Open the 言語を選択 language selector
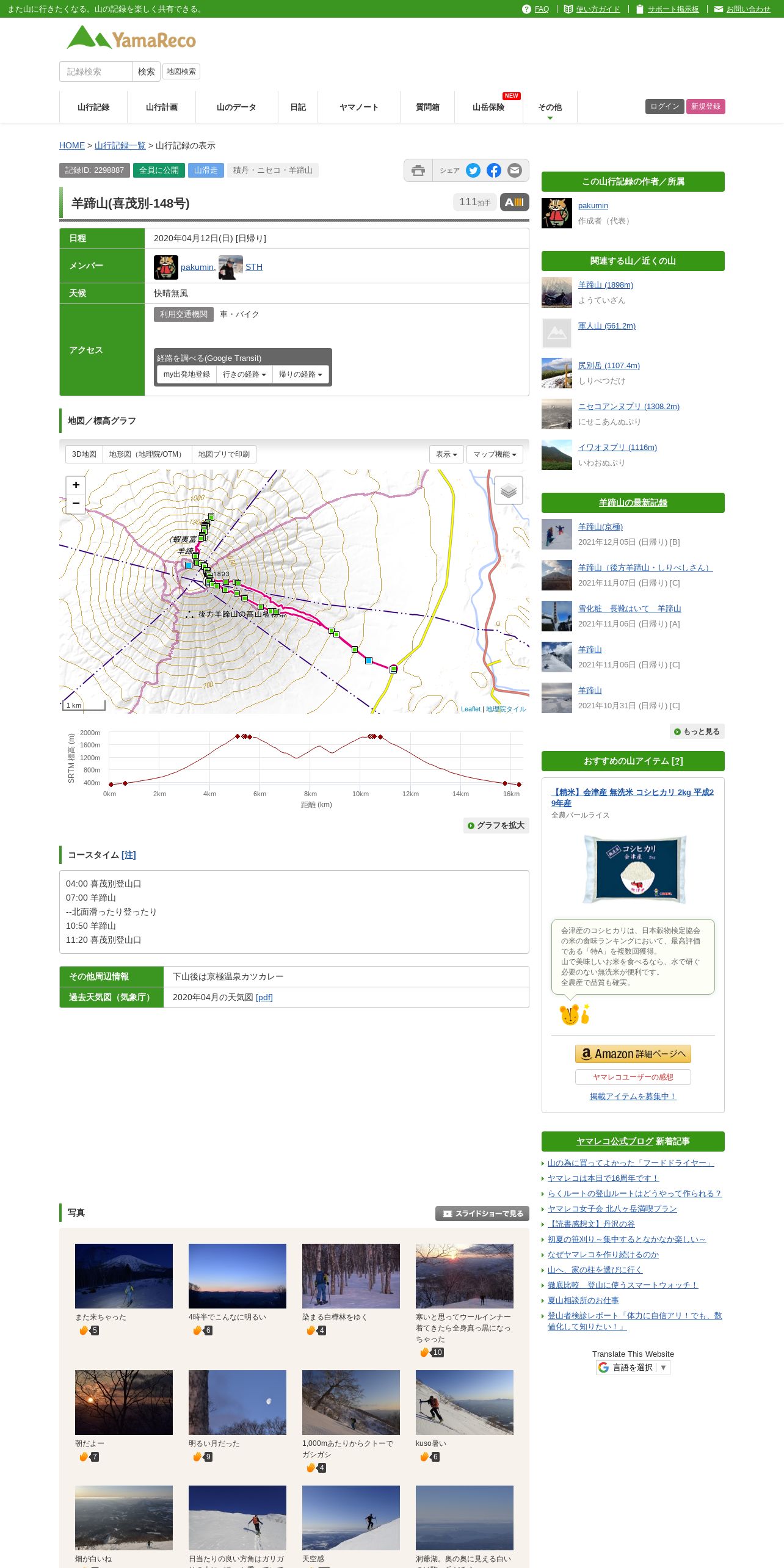This screenshot has height=1568, width=784. 633,1367
